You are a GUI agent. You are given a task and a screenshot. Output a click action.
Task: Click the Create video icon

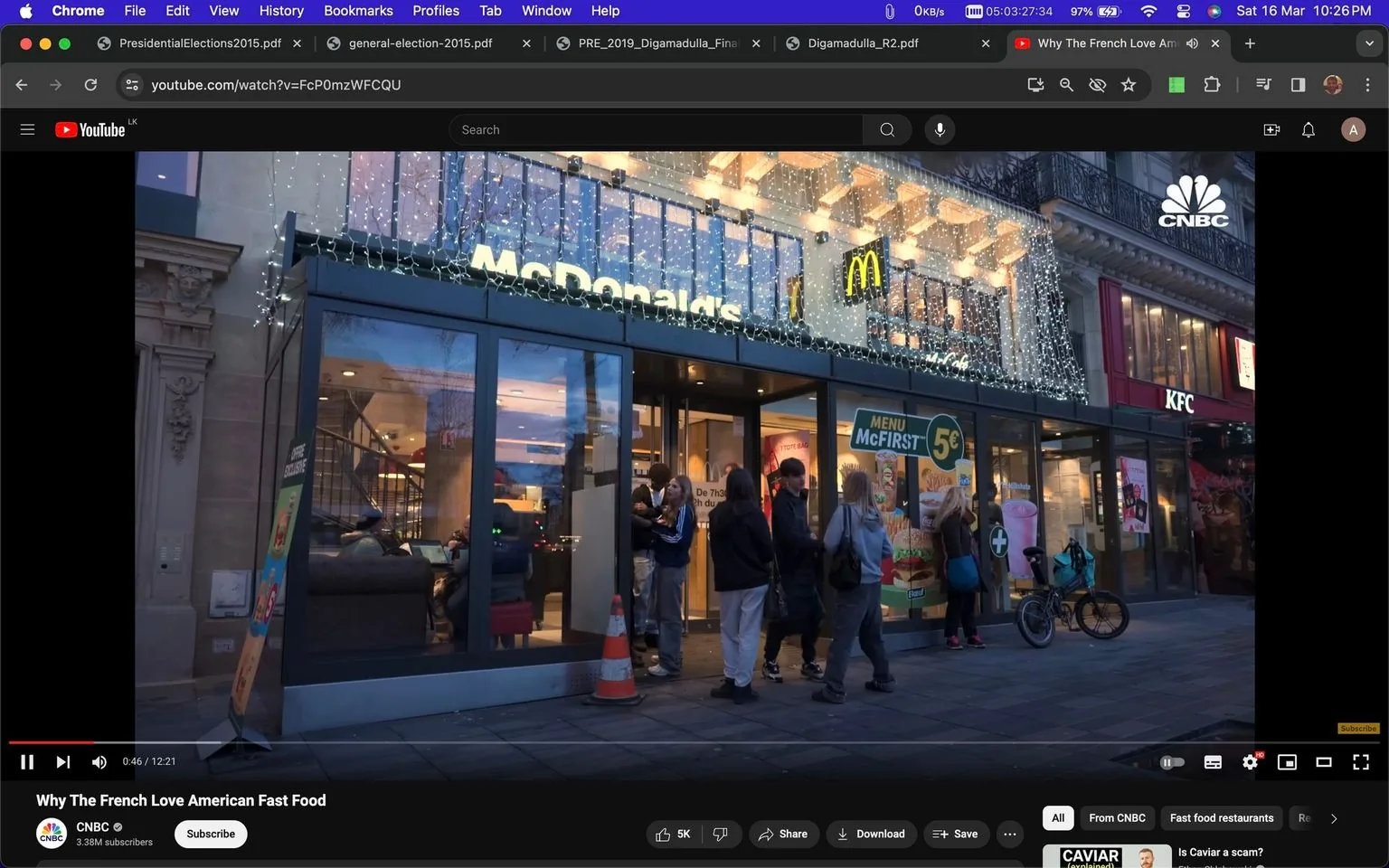1271,129
